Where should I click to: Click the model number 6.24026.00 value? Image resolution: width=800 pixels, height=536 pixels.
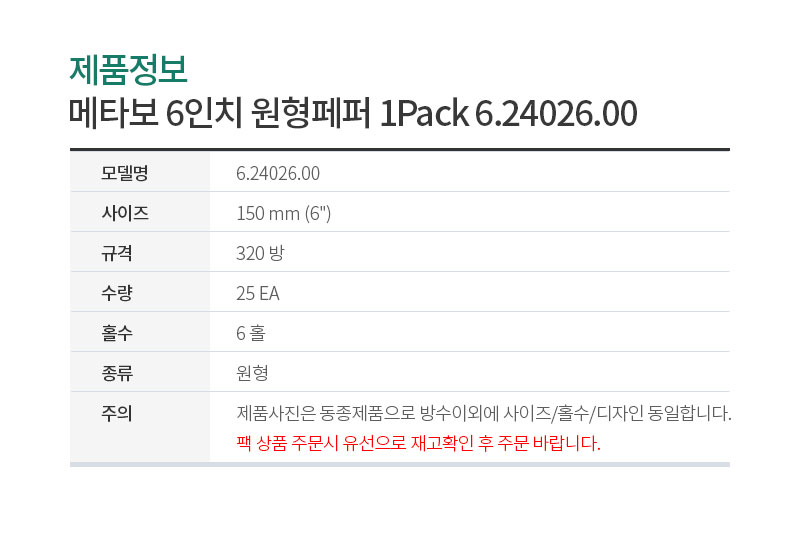click(x=278, y=173)
